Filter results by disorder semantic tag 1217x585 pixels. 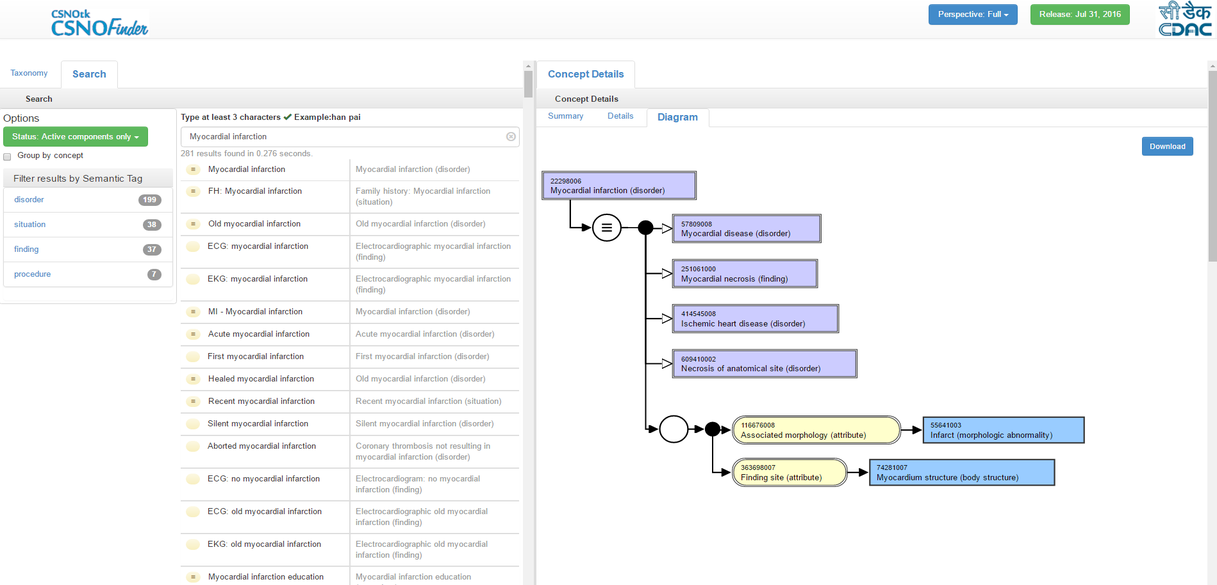click(29, 200)
